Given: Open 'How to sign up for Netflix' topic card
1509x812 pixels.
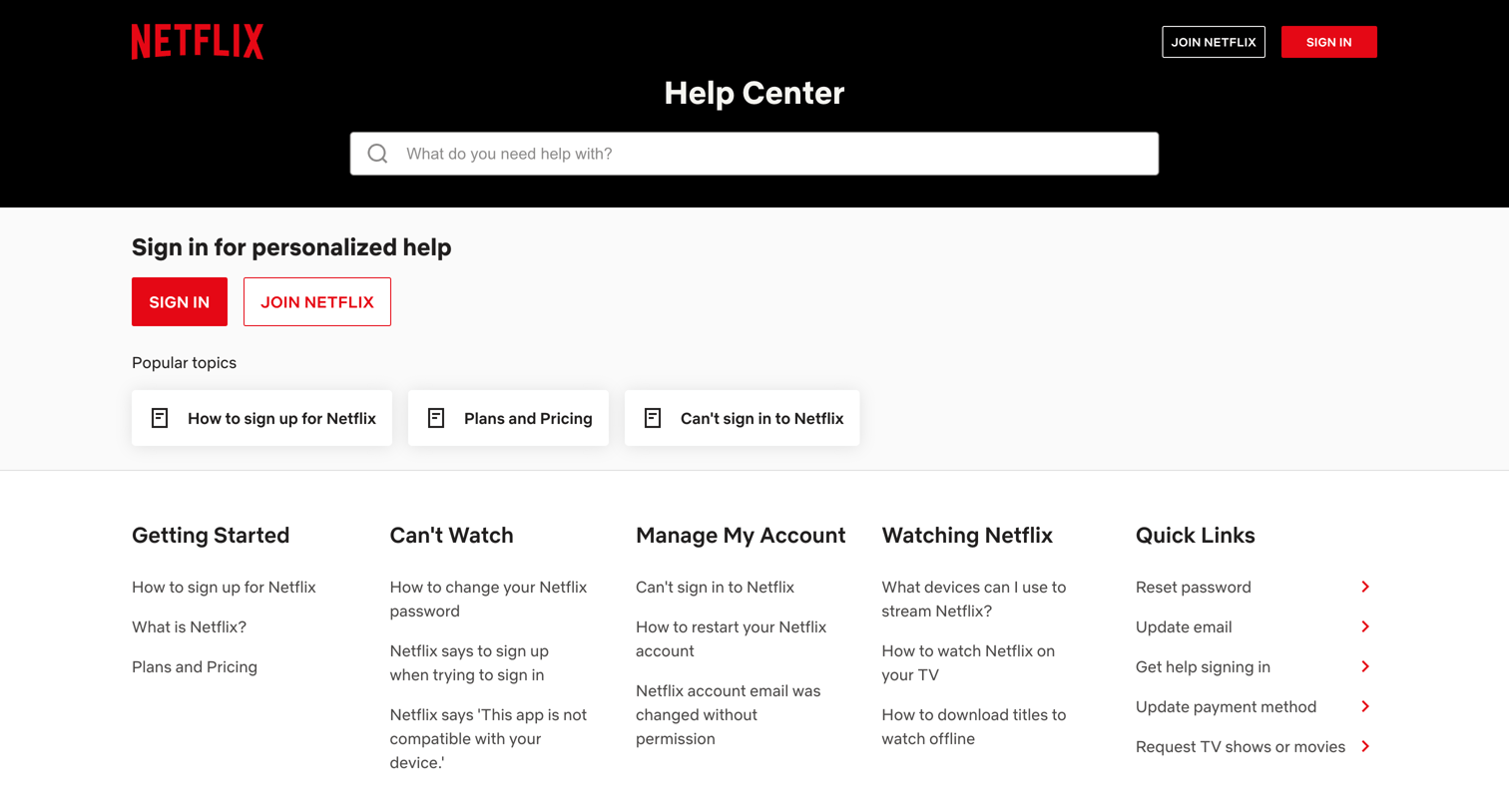Looking at the screenshot, I should [261, 418].
